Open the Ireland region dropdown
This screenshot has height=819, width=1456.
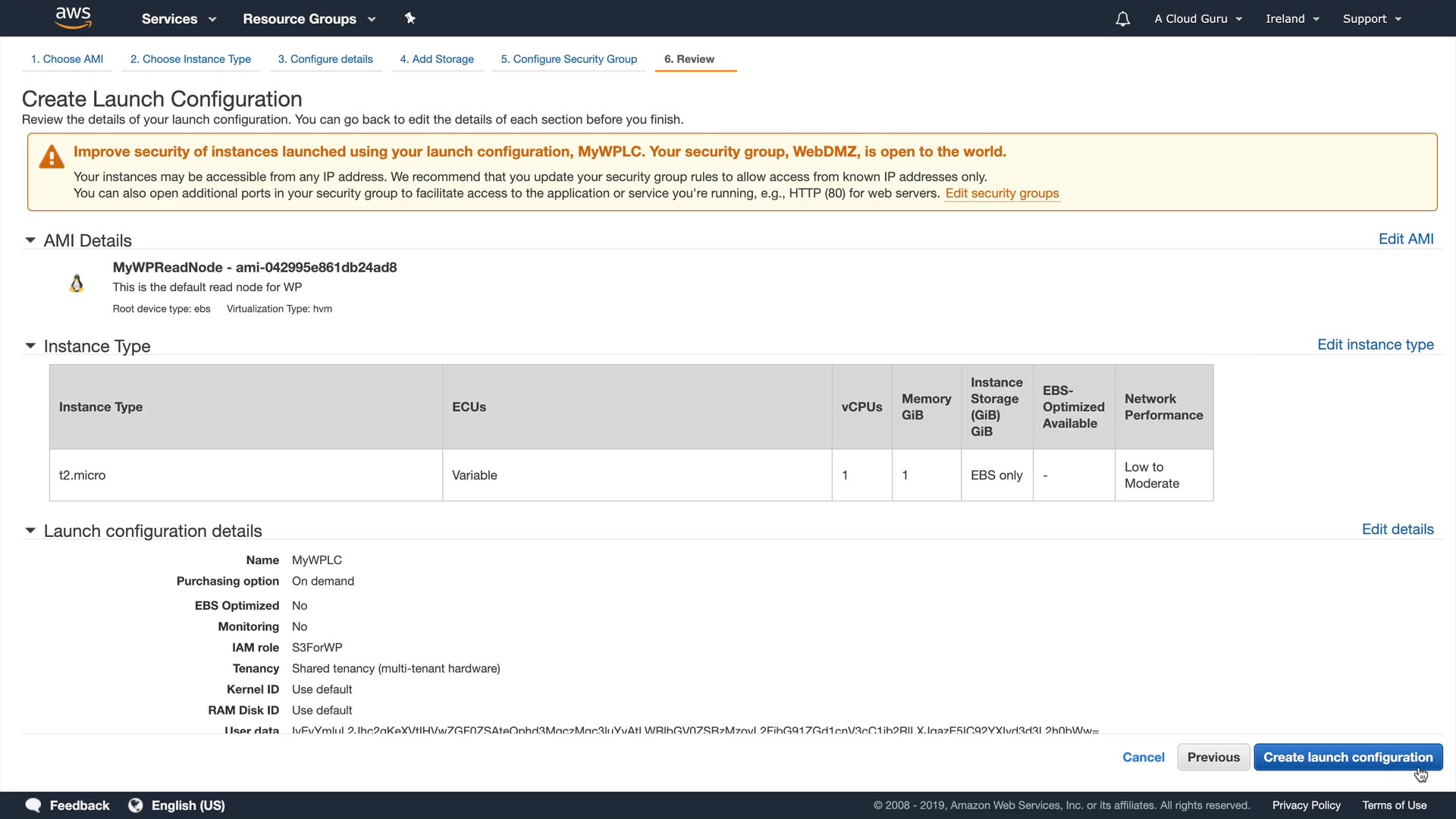[x=1292, y=19]
